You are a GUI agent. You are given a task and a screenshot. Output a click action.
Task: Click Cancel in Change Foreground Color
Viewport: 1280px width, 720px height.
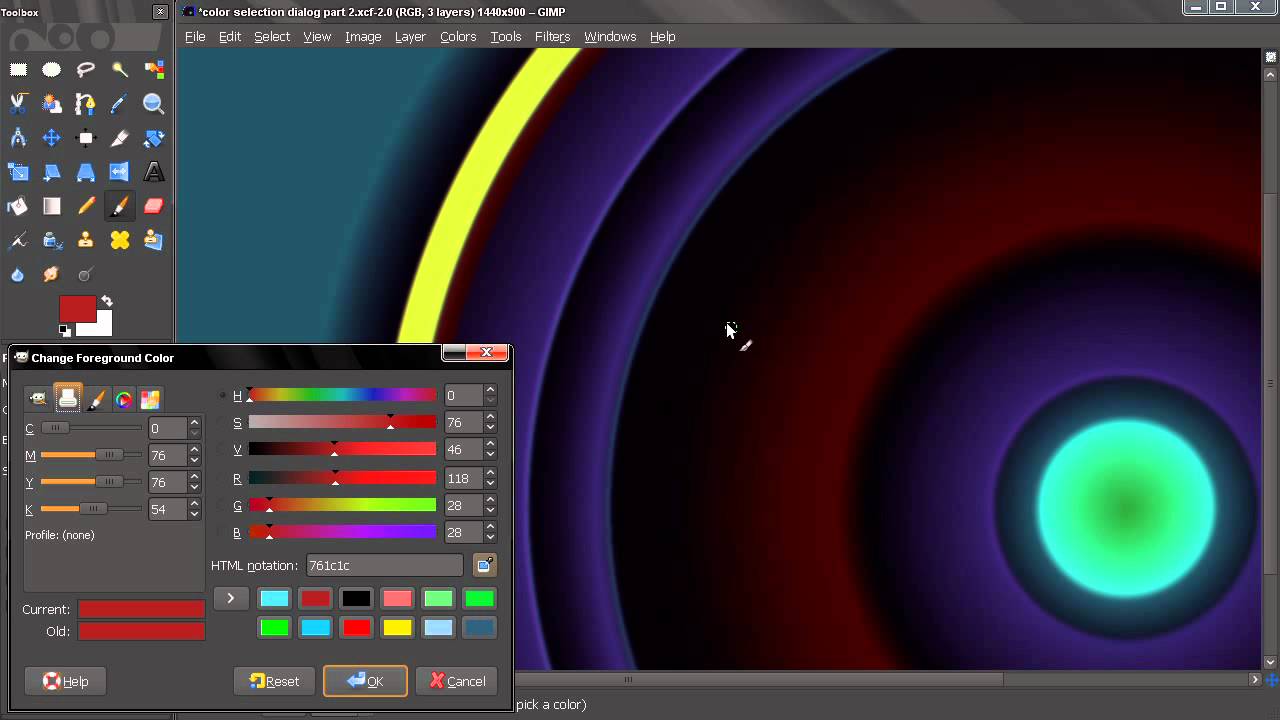click(457, 681)
